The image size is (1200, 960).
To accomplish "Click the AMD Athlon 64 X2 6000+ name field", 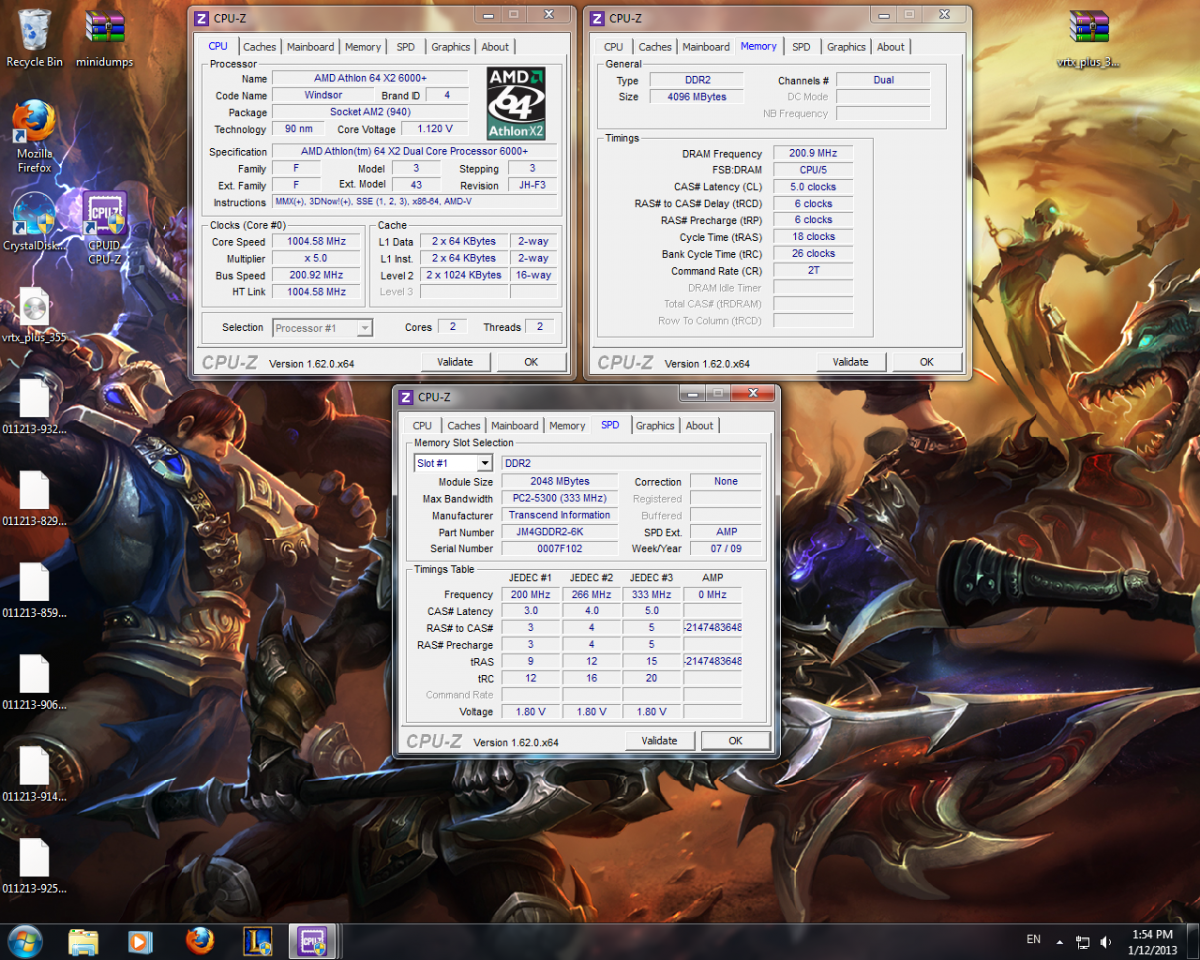I will click(370, 78).
